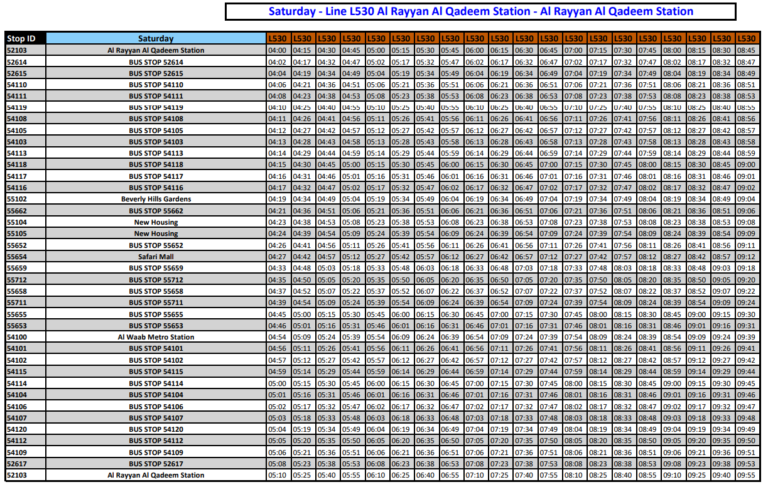Select the Beverly Hills Gardens stop name
Screen dimensions: 768x487
point(156,198)
